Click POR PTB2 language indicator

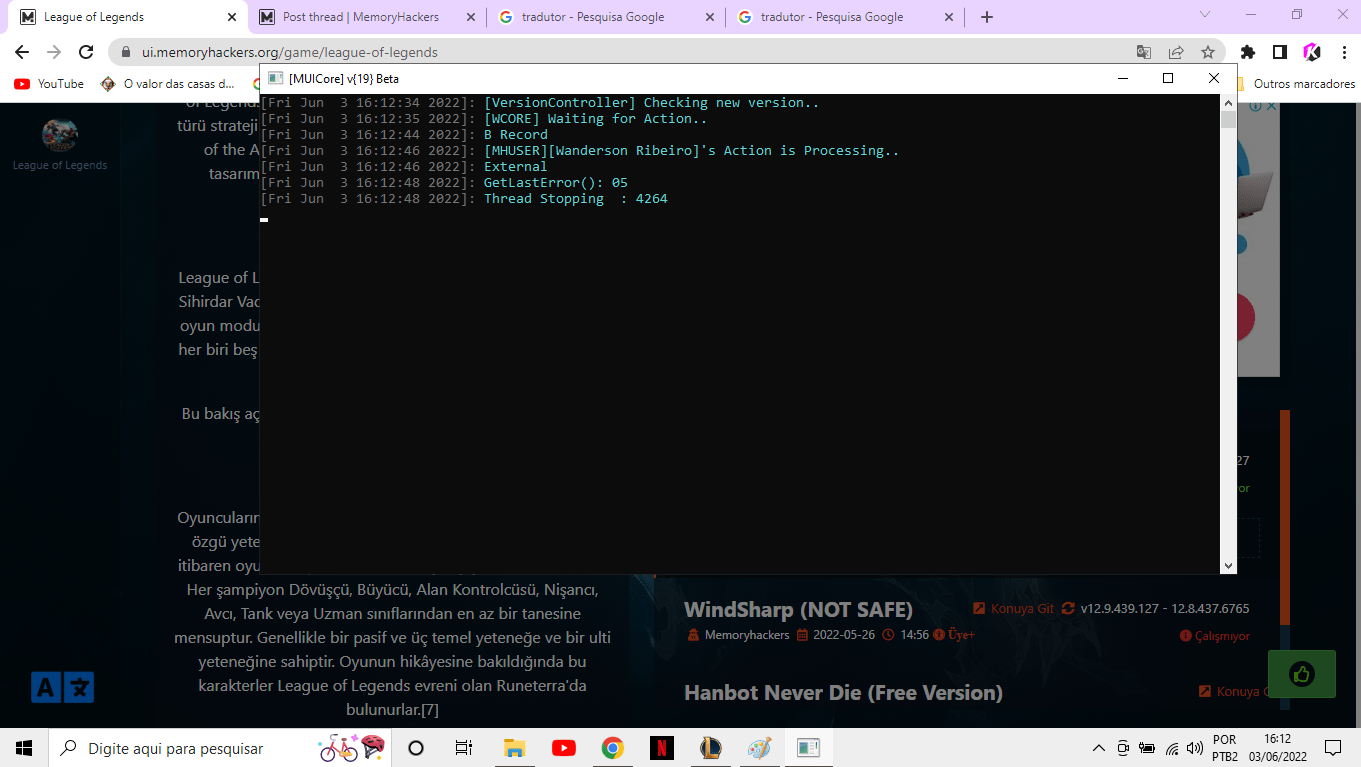pyautogui.click(x=1225, y=748)
